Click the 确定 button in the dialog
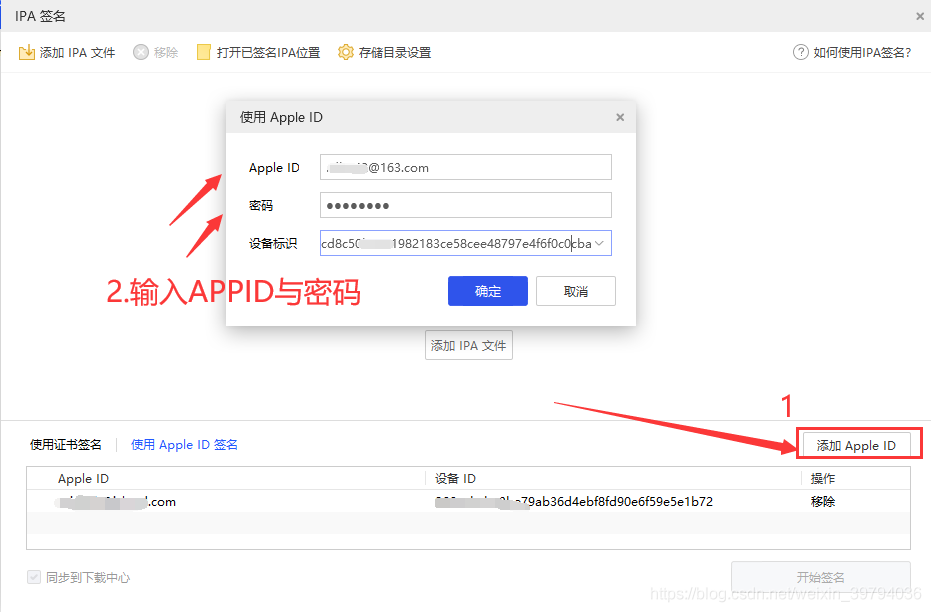Screen dimensions: 931x612 [487, 291]
